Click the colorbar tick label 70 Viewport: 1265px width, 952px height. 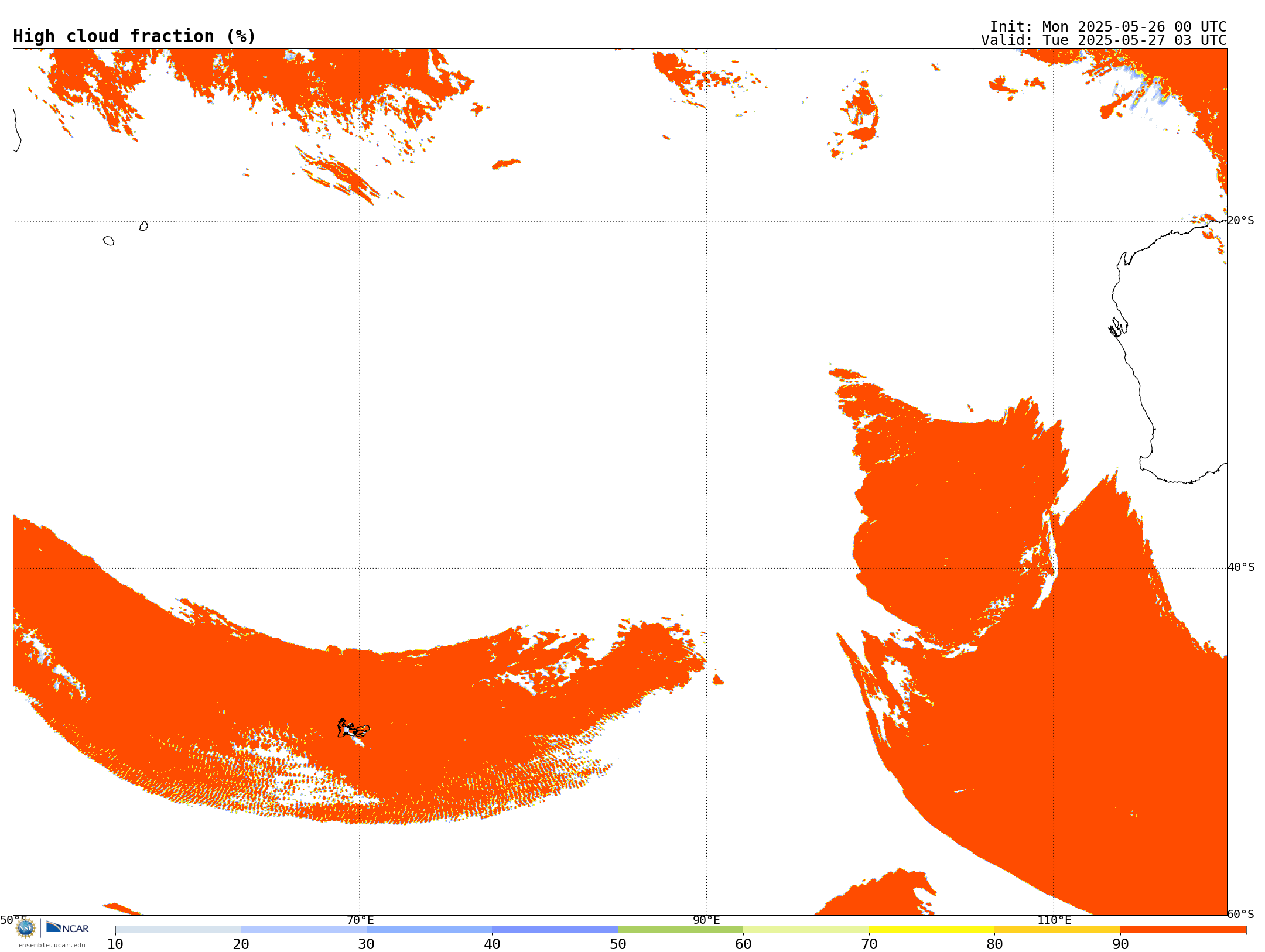[x=869, y=944]
